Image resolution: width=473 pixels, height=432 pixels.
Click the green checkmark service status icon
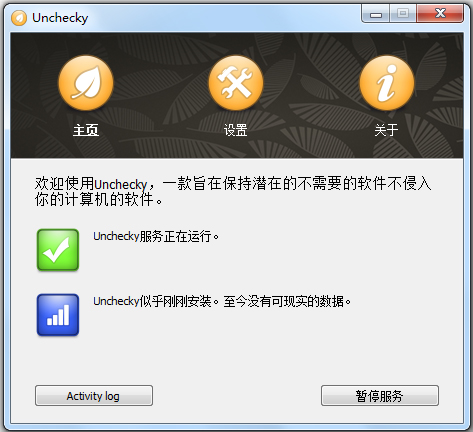[58, 250]
